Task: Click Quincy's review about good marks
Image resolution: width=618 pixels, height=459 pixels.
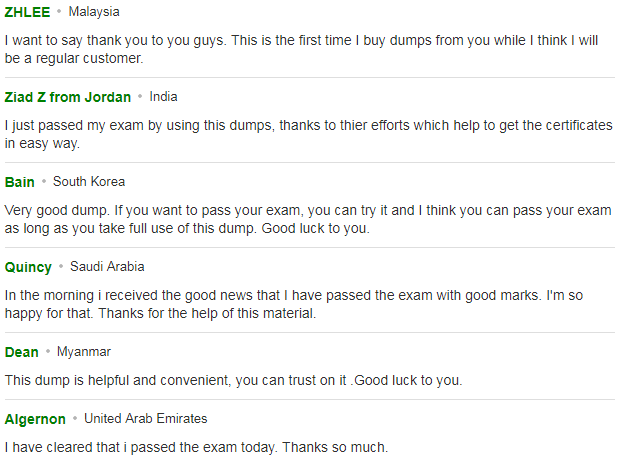Action: [x=294, y=304]
